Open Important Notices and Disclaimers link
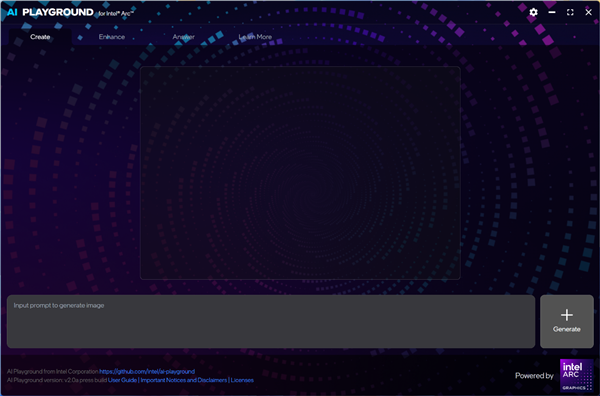This screenshot has height=396, width=600. [184, 380]
